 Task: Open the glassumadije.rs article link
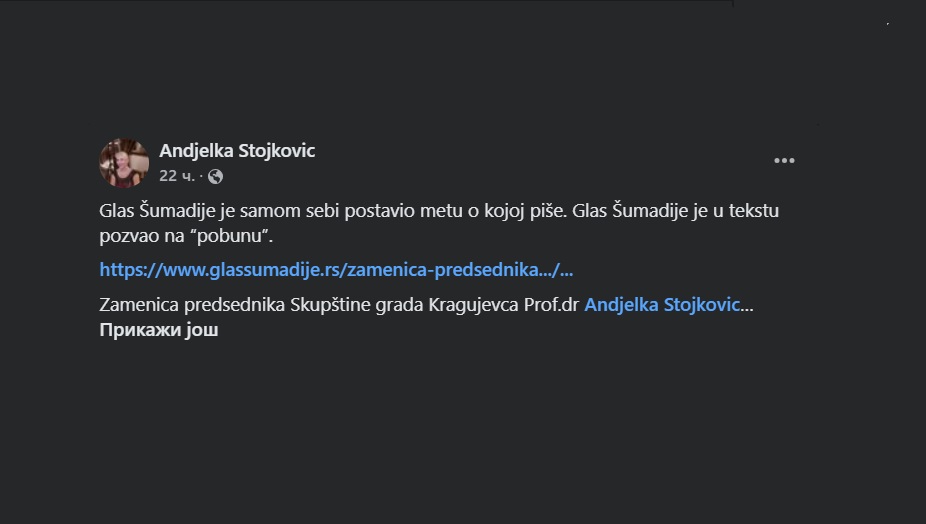coord(336,269)
